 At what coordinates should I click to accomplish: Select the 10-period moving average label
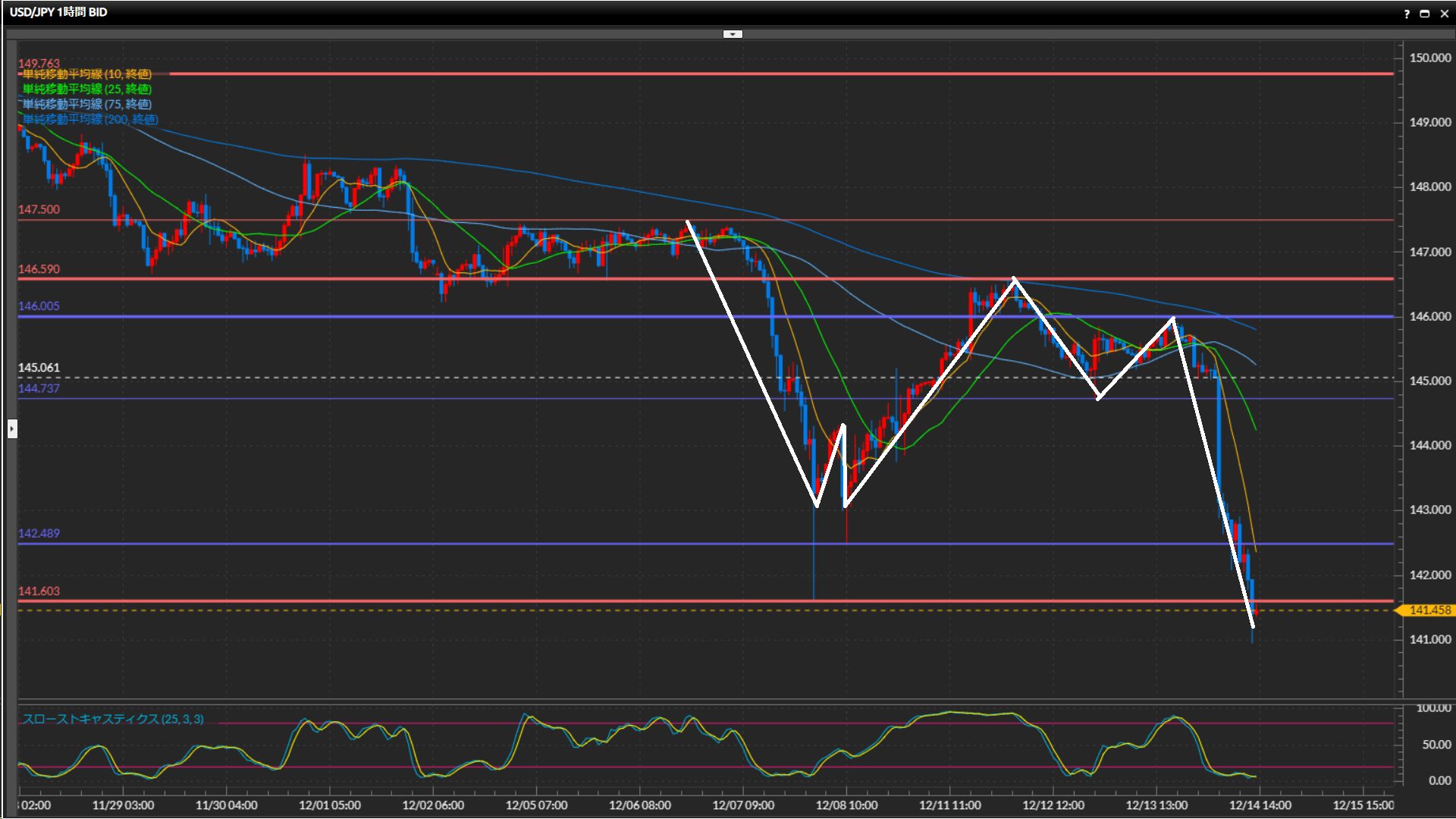[86, 74]
